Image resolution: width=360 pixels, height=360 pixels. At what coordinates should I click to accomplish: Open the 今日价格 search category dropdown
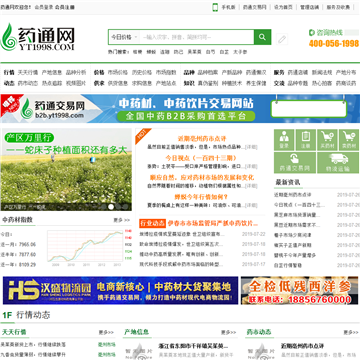pyautogui.click(x=124, y=37)
